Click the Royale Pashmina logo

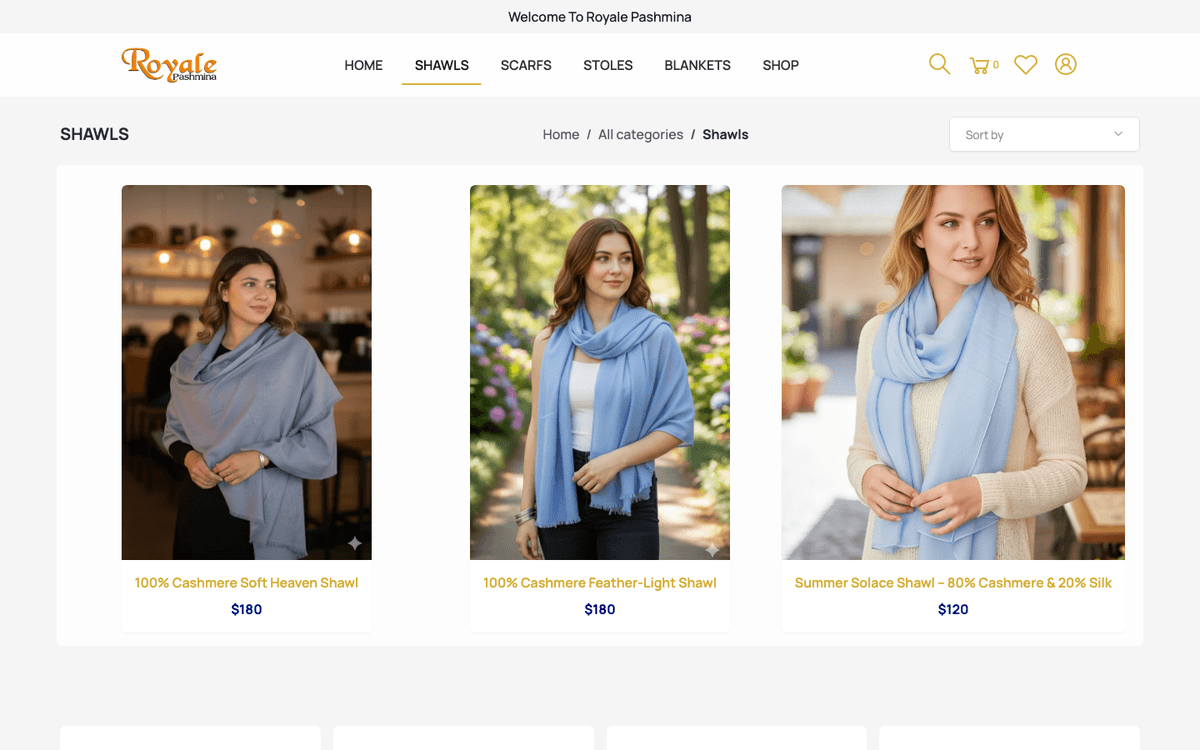pos(169,65)
